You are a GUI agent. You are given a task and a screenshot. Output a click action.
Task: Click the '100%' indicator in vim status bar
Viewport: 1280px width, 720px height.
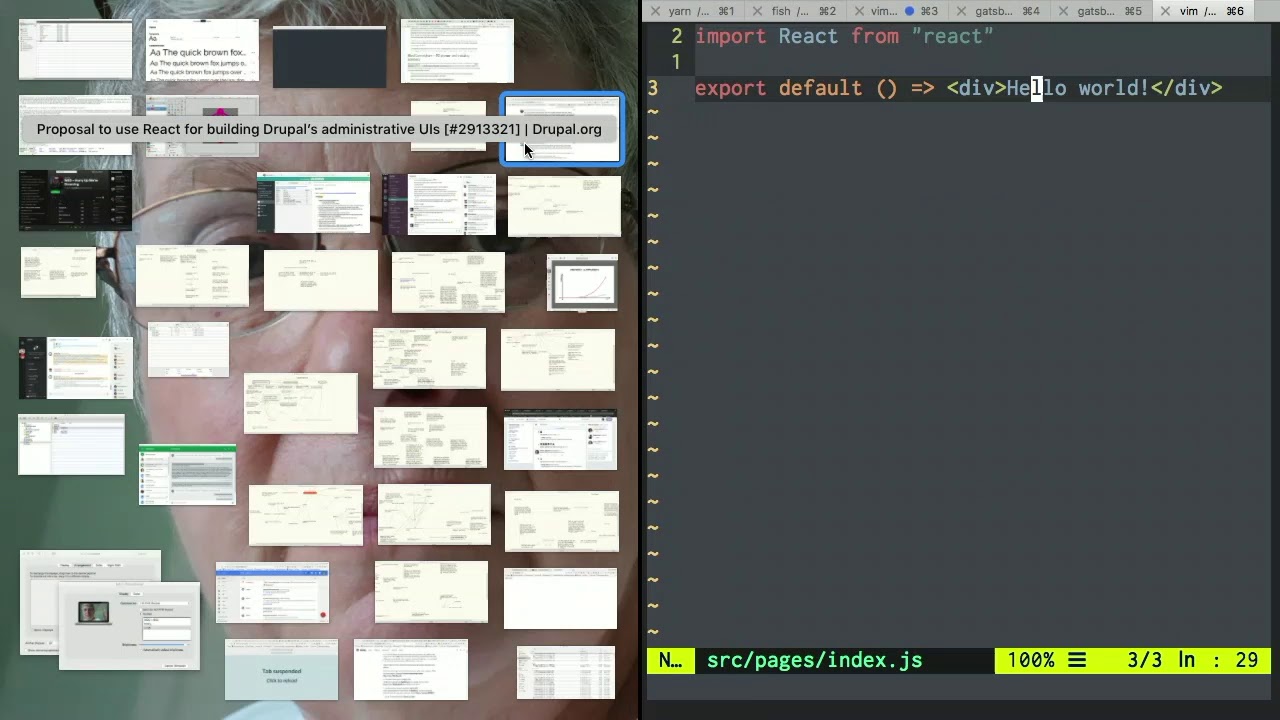pos(1031,660)
